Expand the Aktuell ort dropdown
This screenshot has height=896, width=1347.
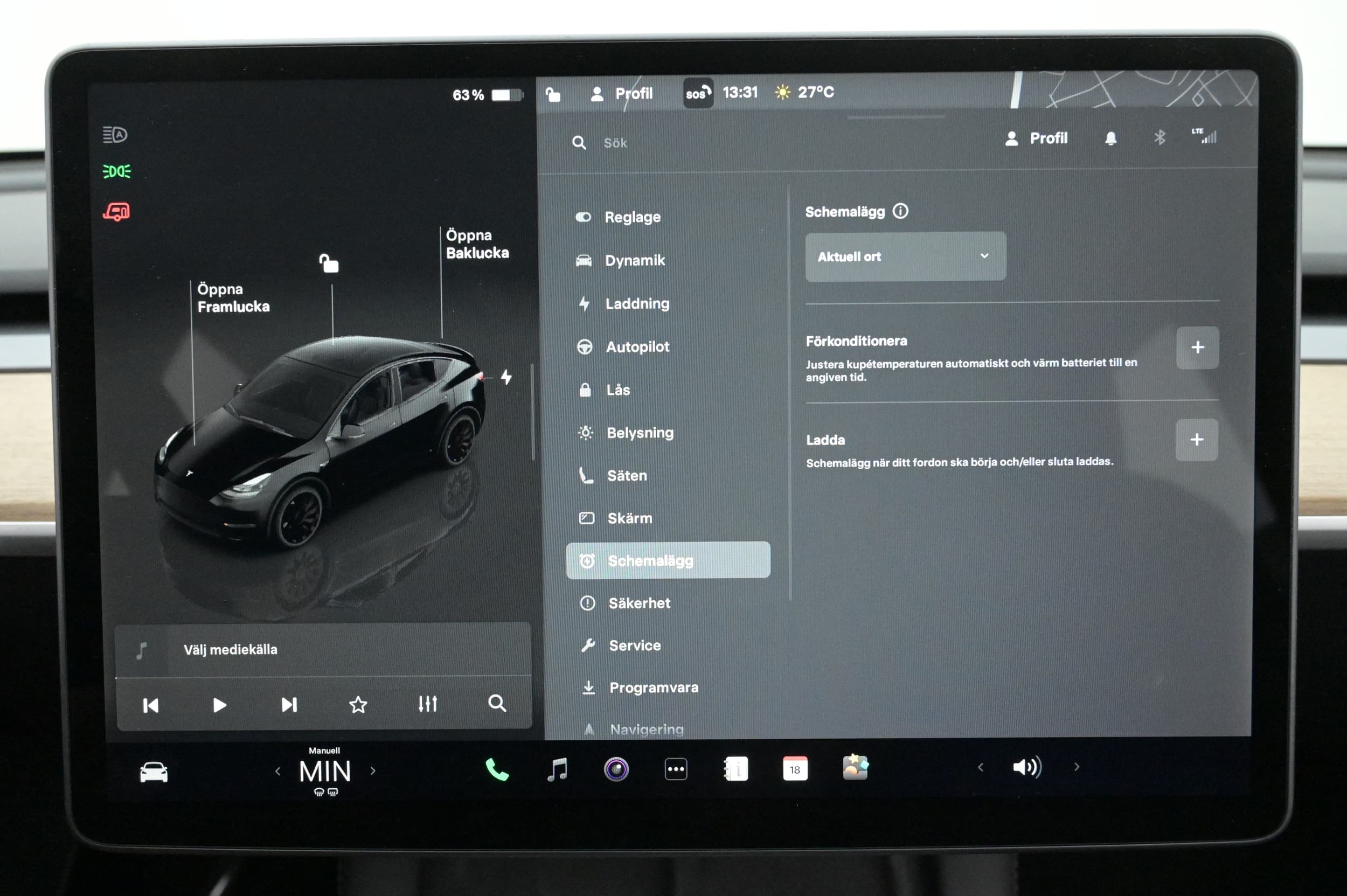[905, 256]
